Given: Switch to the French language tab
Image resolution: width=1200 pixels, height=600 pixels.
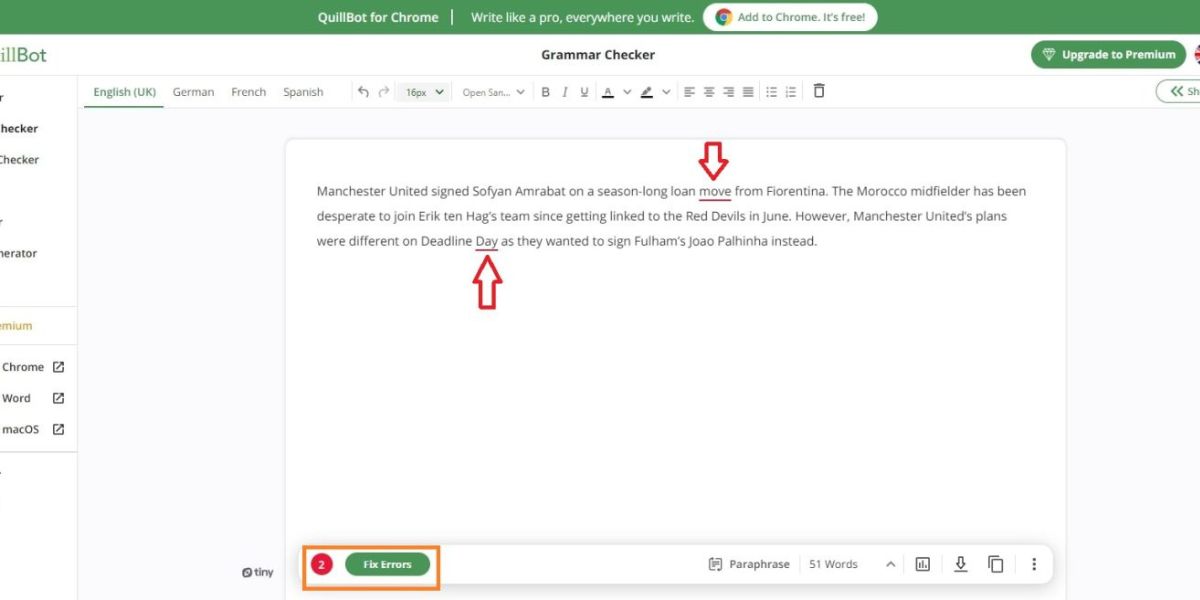Looking at the screenshot, I should (x=248, y=92).
